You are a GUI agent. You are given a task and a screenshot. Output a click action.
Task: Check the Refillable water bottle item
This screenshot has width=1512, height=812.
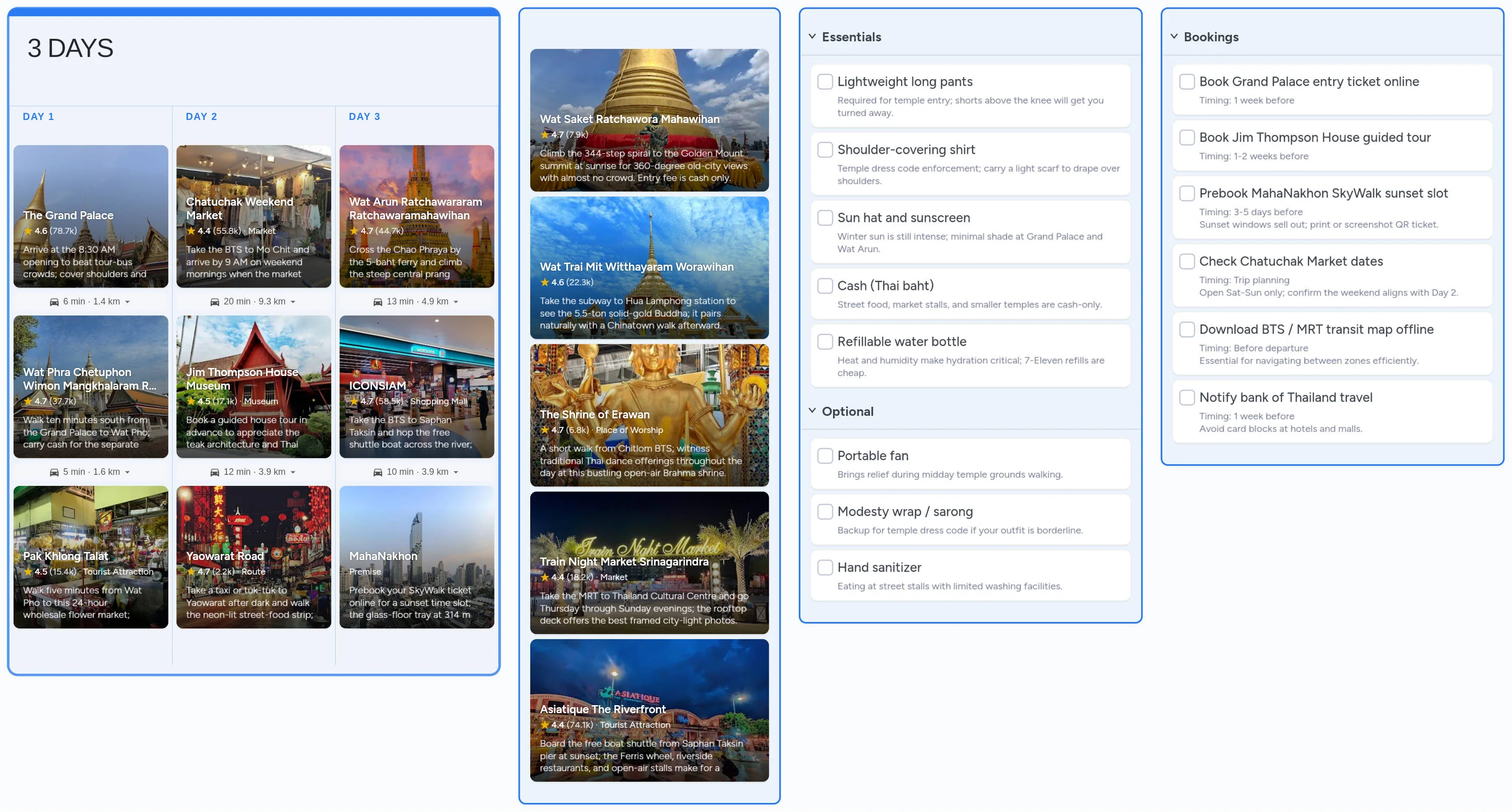click(825, 342)
